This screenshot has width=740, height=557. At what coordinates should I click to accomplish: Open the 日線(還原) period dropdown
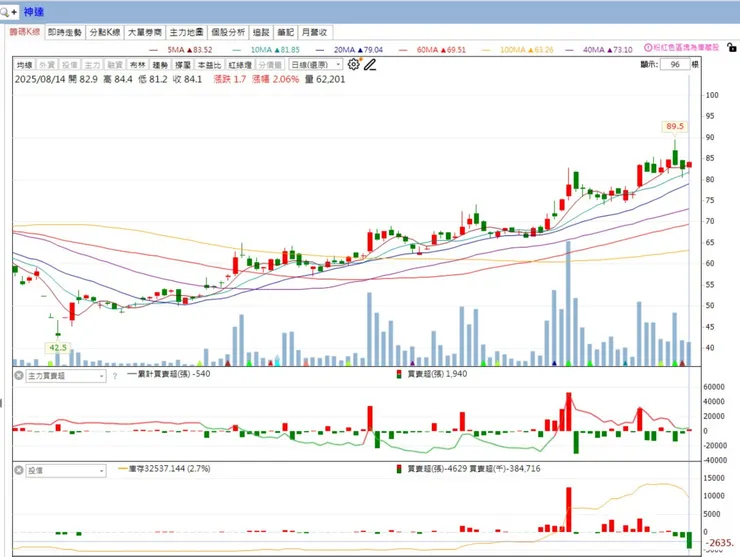tap(315, 65)
